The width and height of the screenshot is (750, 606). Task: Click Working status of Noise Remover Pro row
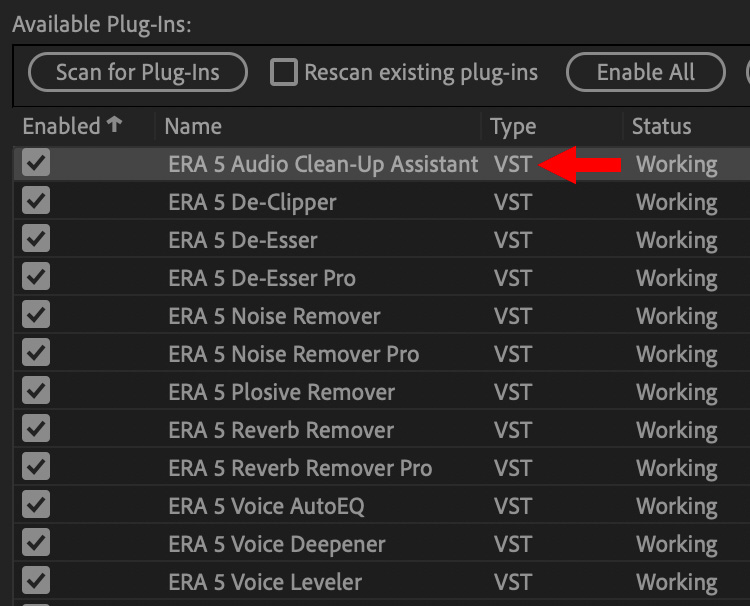[677, 355]
